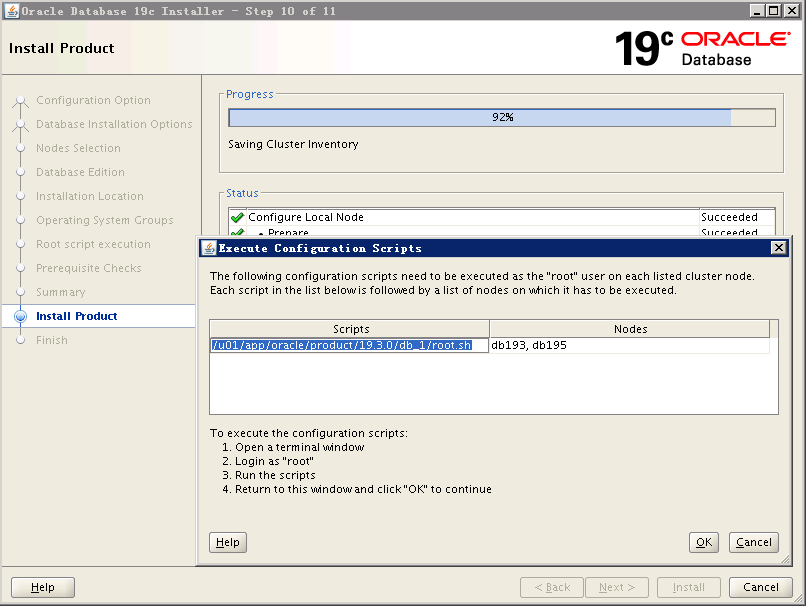806x606 pixels.
Task: Click the Oracle 19c Database logo
Action: pos(703,48)
